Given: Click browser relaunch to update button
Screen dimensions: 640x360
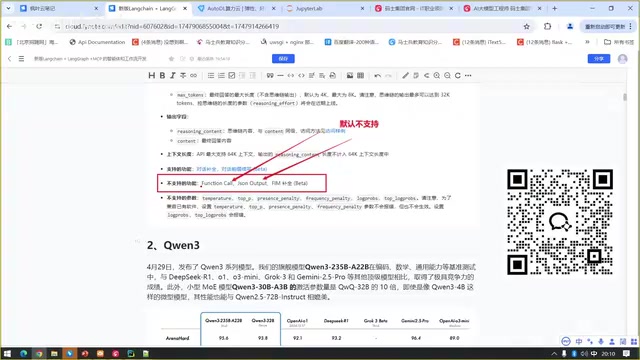Looking at the screenshot, I should 608,26.
